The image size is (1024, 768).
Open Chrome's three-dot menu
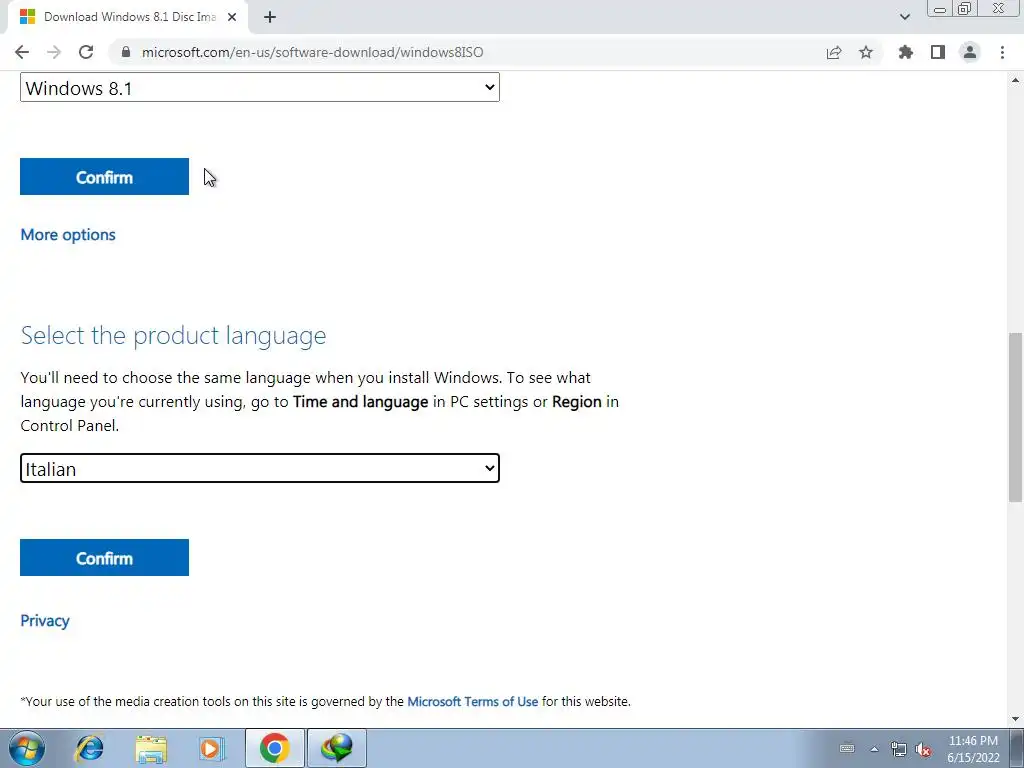point(1002,52)
